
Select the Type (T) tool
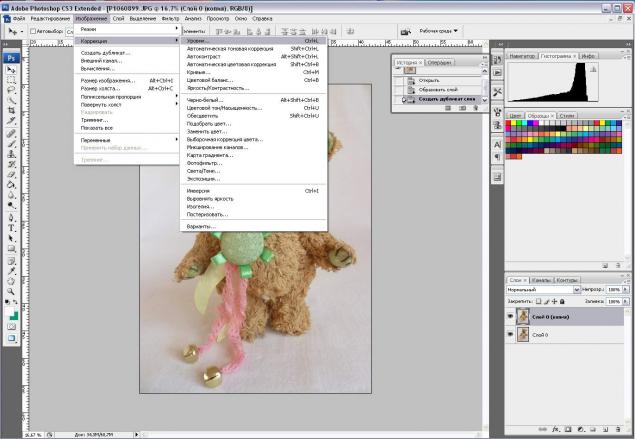click(x=11, y=227)
